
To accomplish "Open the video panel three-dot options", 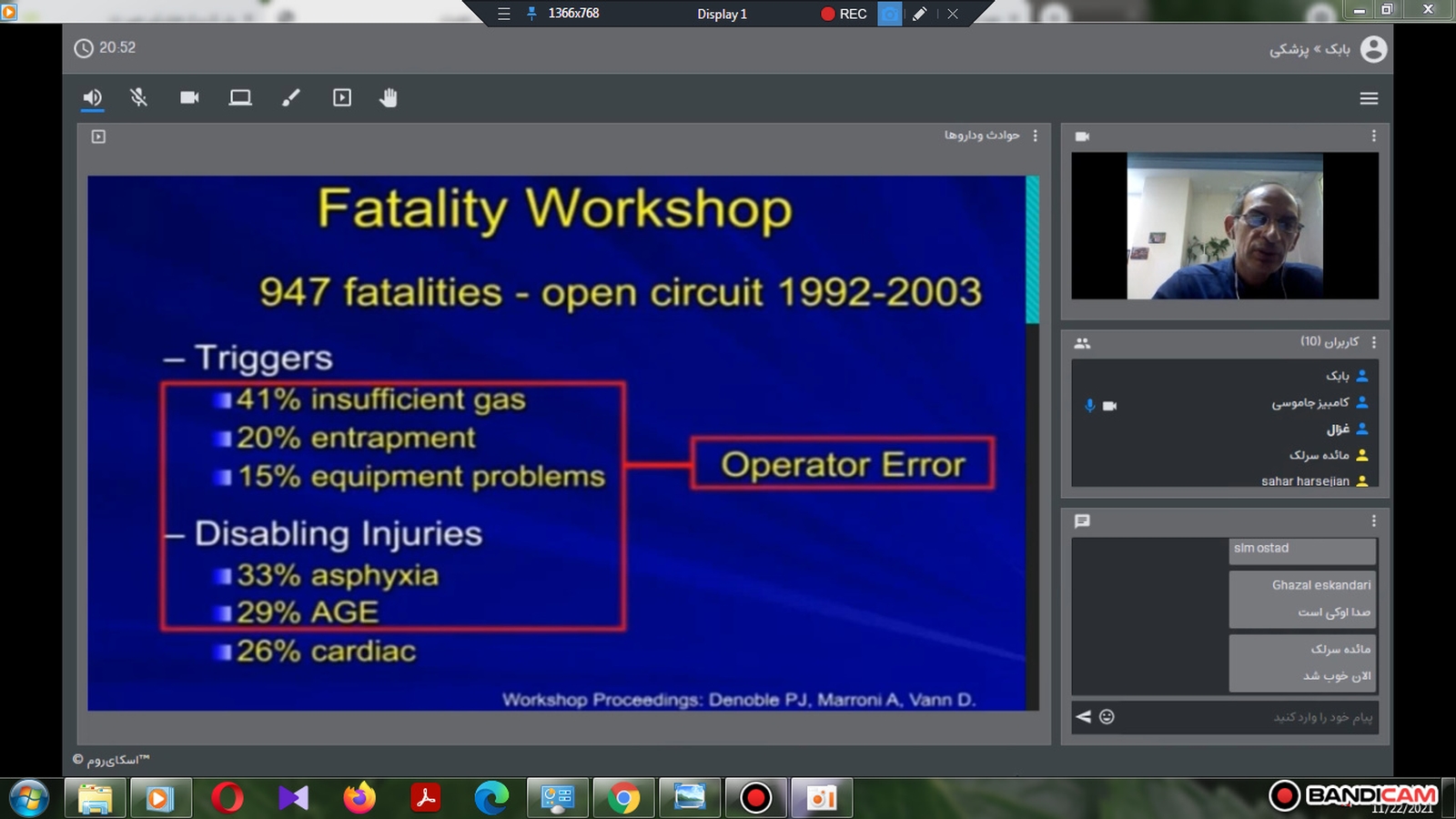I will click(x=1373, y=136).
